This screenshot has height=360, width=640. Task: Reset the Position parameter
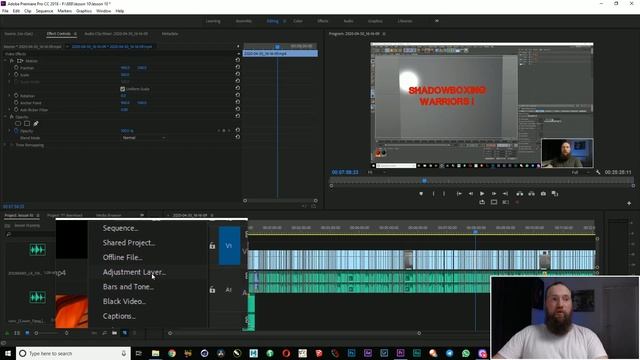tap(238, 67)
